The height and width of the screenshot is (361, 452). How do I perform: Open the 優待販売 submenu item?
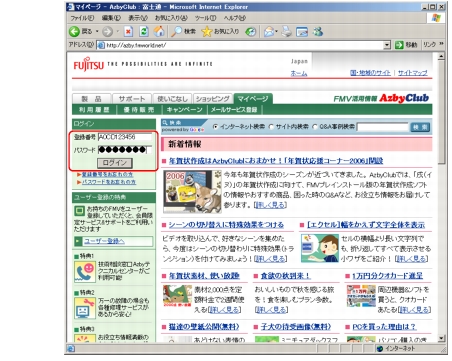139,110
